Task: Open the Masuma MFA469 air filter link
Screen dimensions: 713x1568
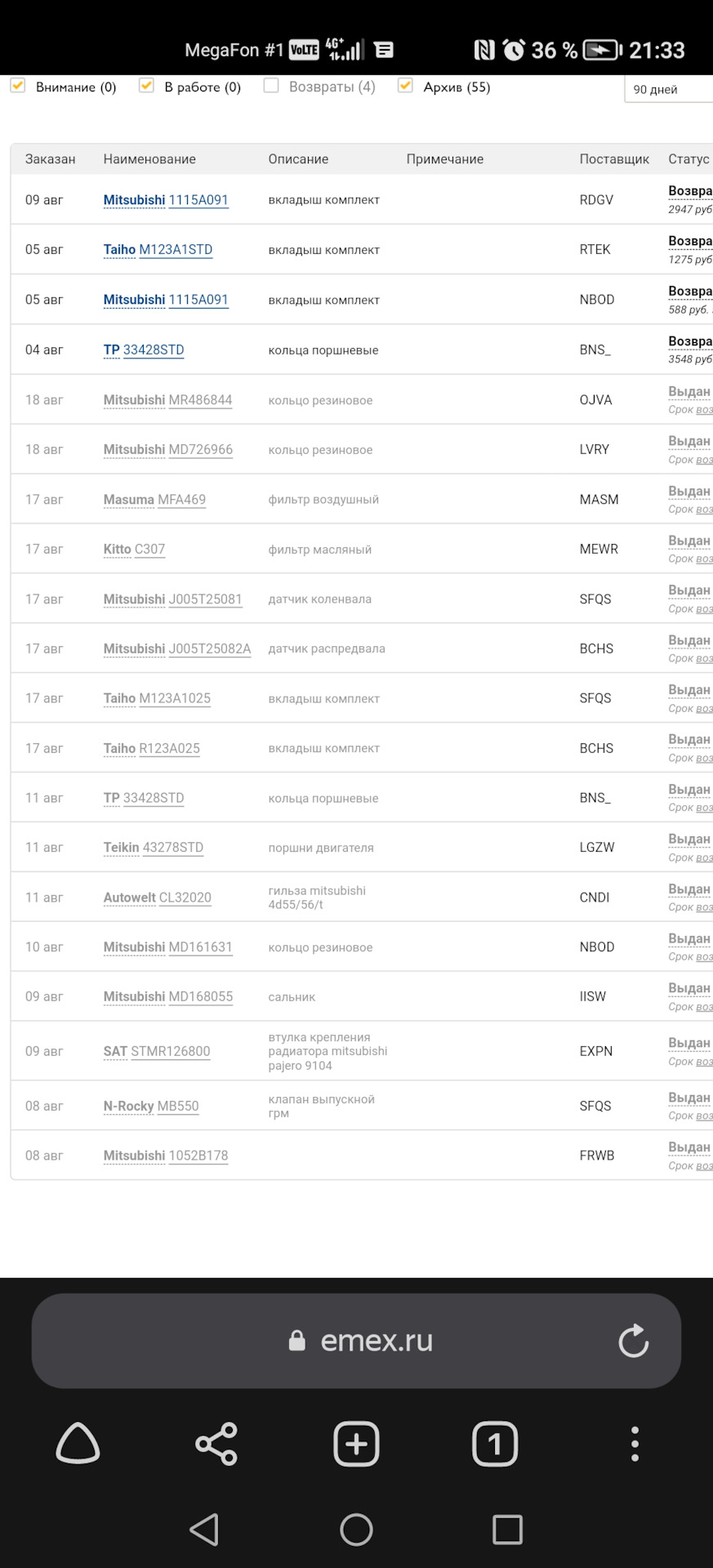Action: 154,500
